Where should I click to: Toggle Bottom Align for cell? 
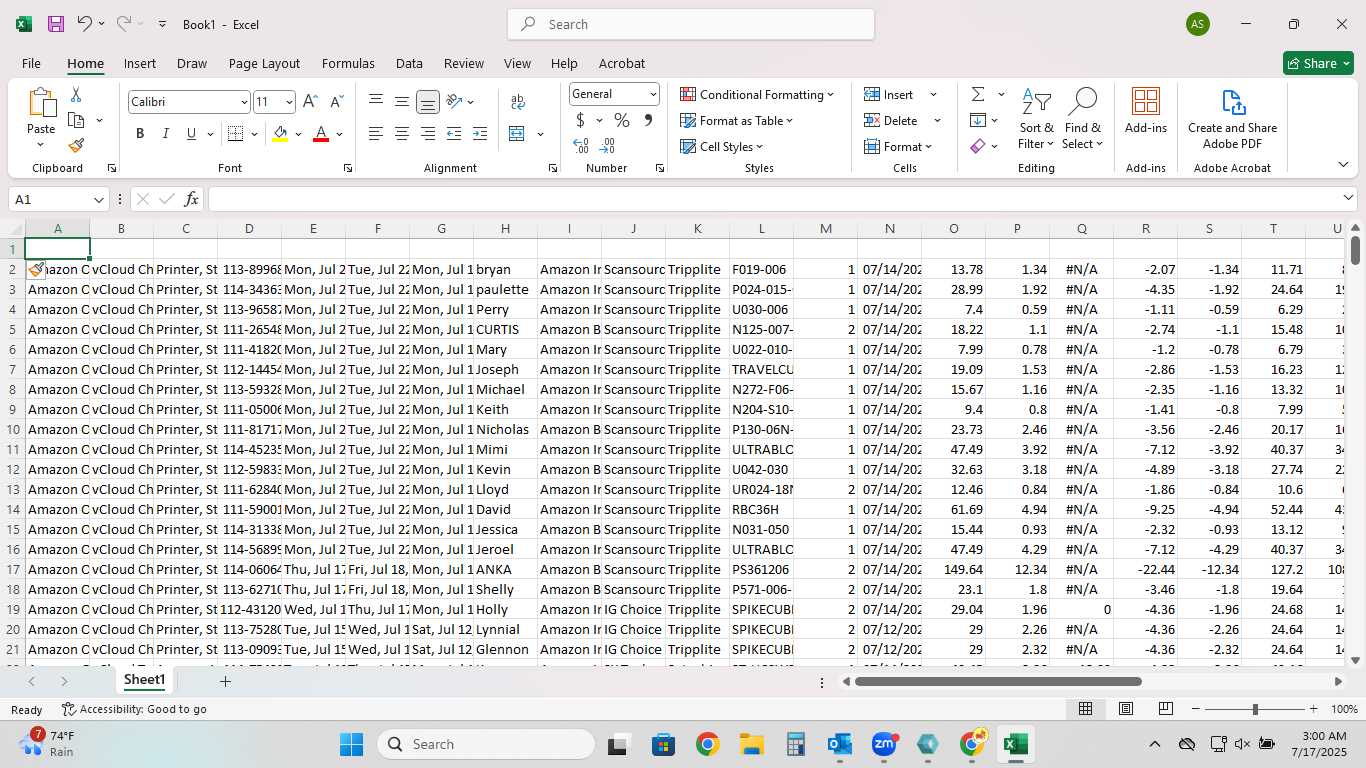pyautogui.click(x=427, y=101)
